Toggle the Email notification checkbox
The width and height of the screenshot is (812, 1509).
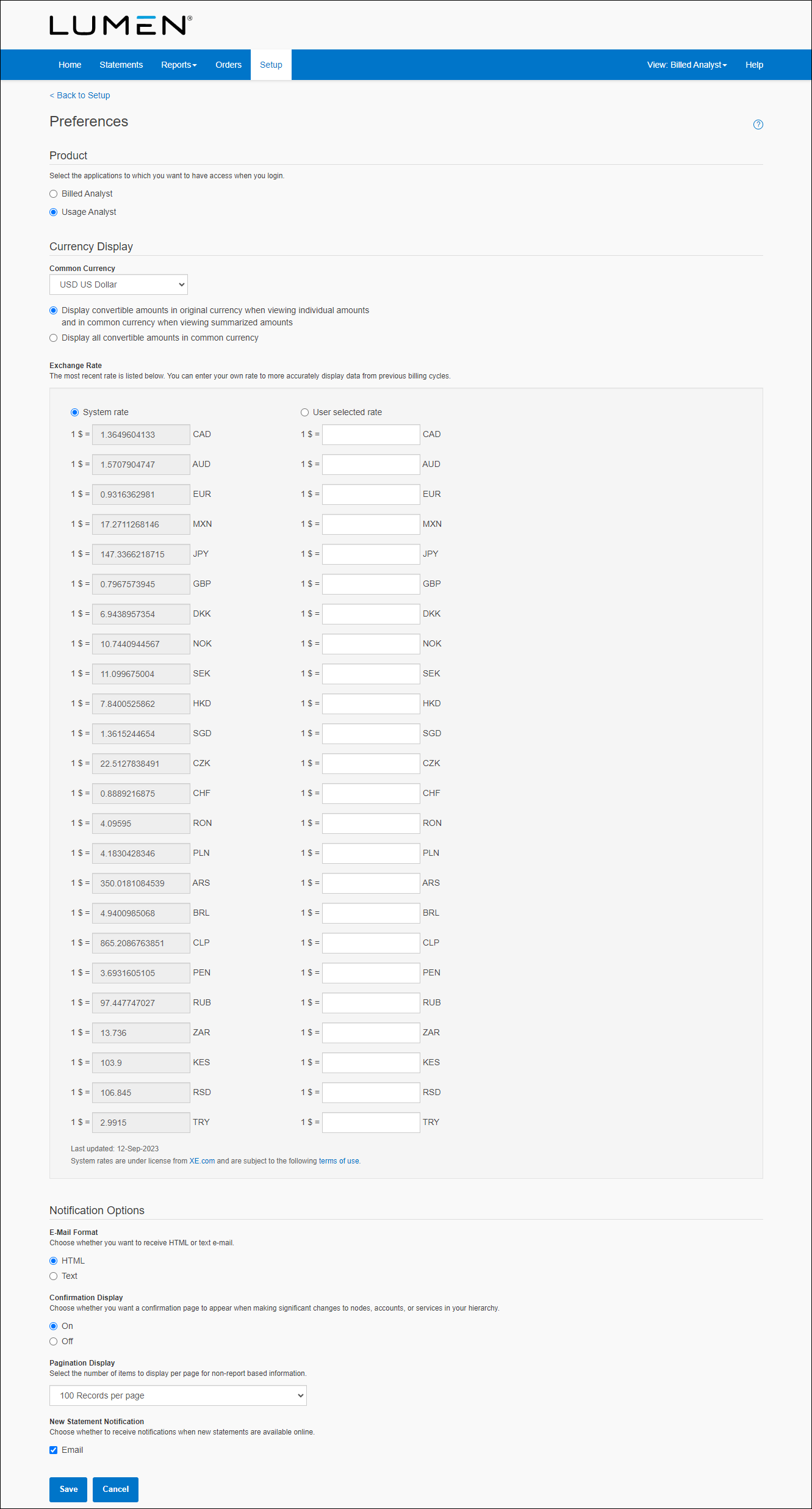click(54, 1450)
